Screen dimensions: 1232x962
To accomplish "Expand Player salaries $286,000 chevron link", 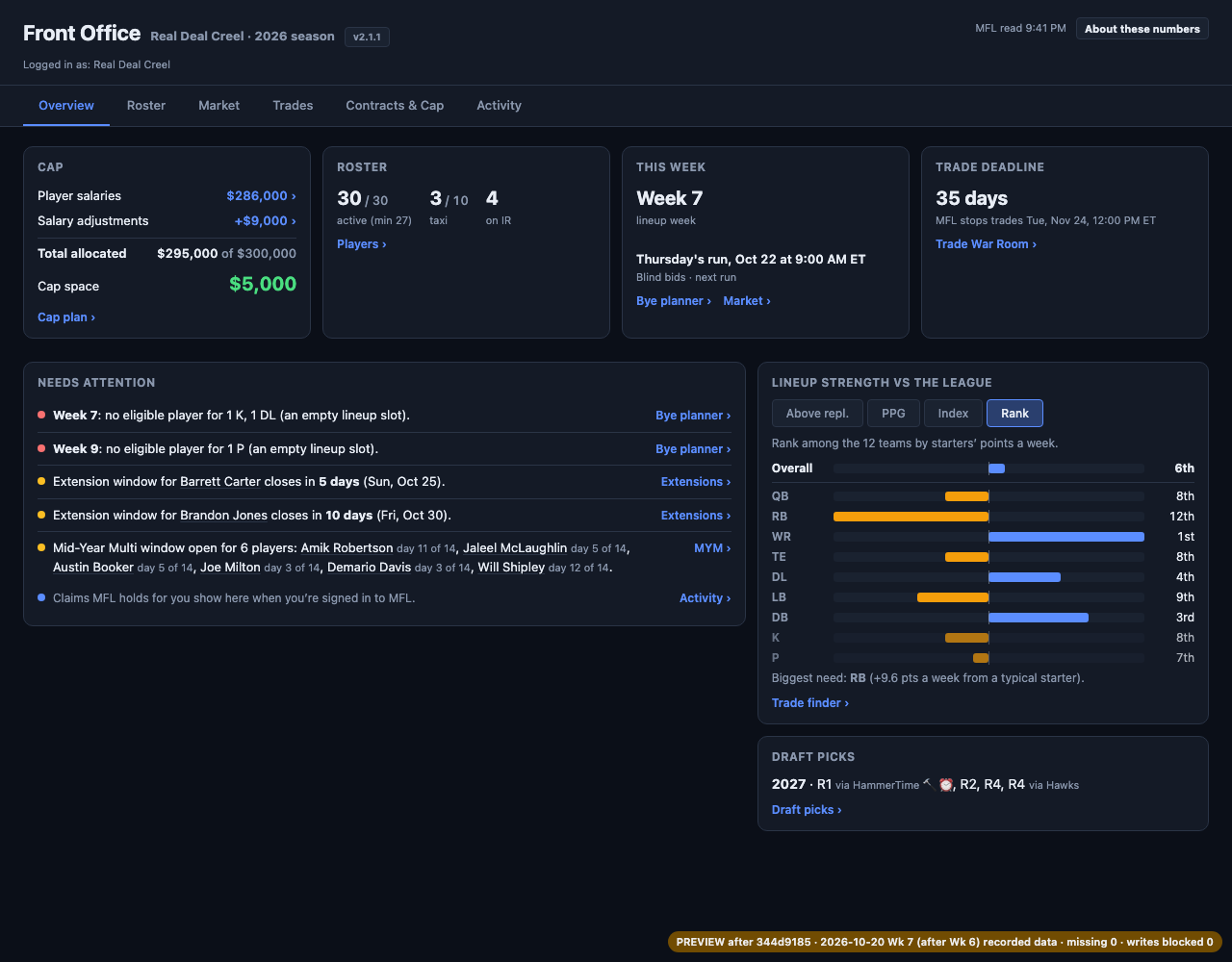I will point(261,195).
